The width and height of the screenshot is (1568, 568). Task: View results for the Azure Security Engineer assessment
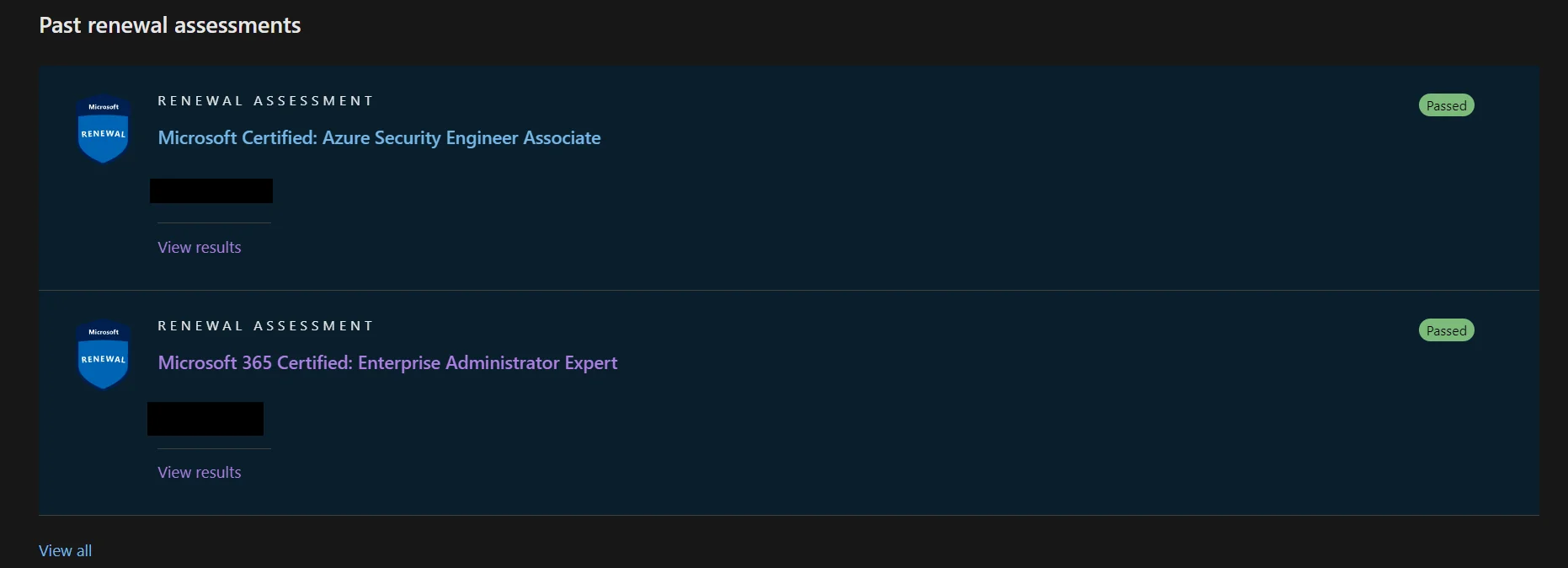[x=199, y=247]
